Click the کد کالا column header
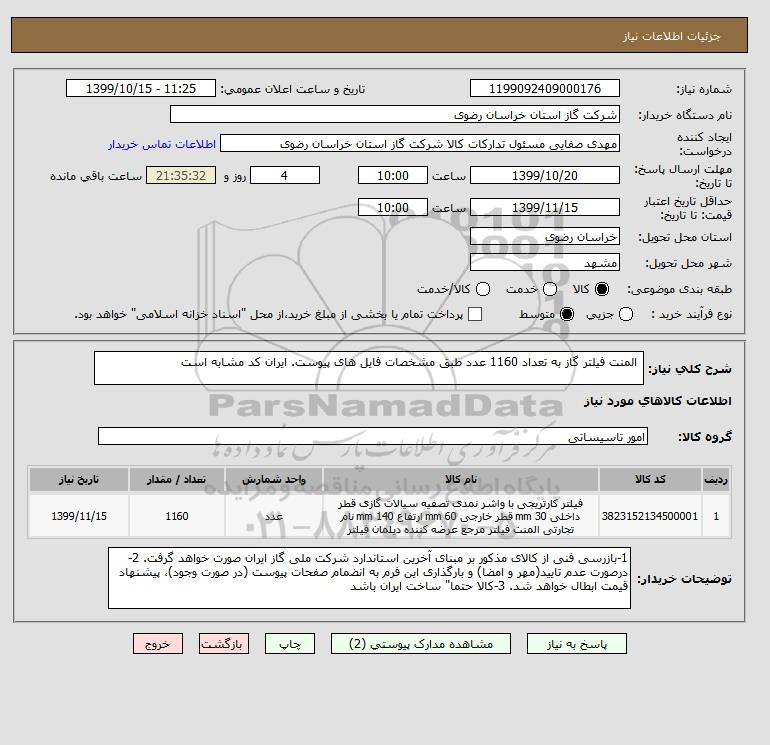770x745 pixels. click(x=650, y=479)
